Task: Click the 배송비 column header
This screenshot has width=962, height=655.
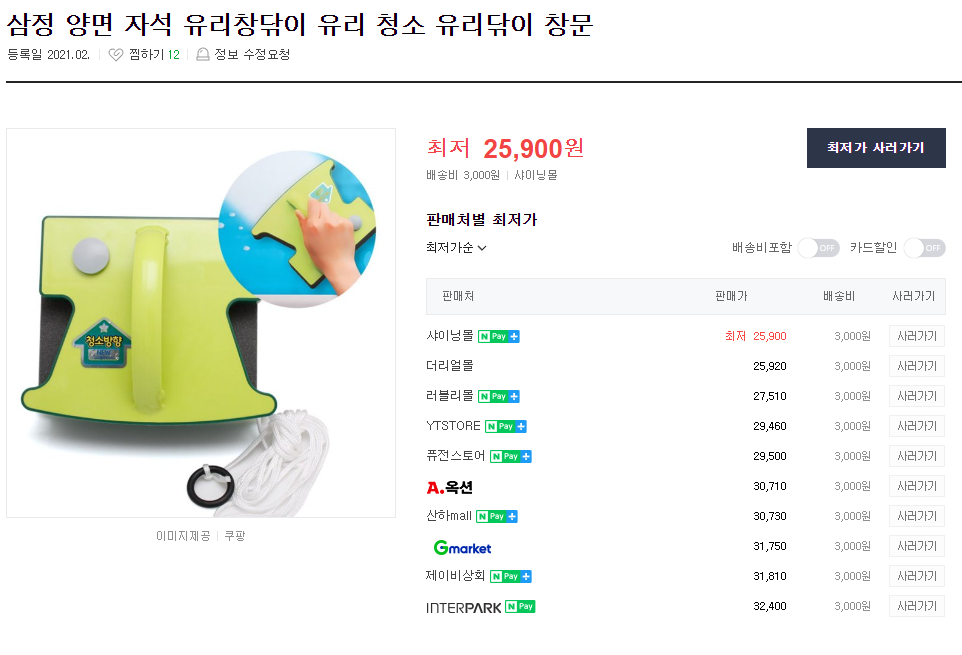Action: [x=839, y=296]
